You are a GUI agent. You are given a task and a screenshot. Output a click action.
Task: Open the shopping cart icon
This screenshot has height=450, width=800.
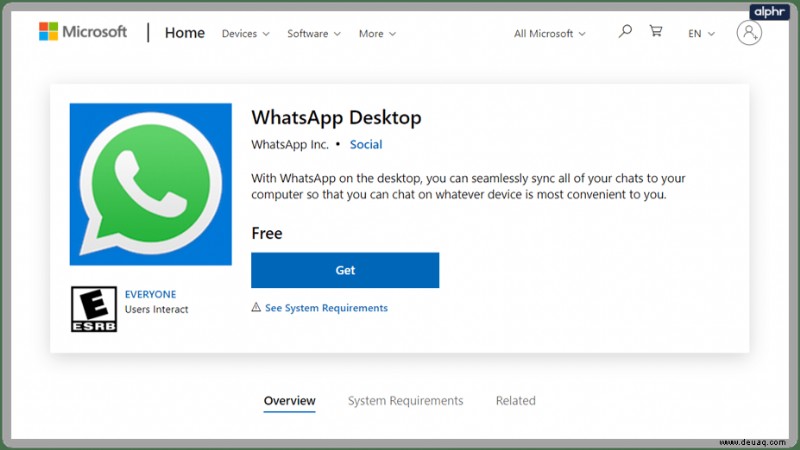click(x=656, y=31)
